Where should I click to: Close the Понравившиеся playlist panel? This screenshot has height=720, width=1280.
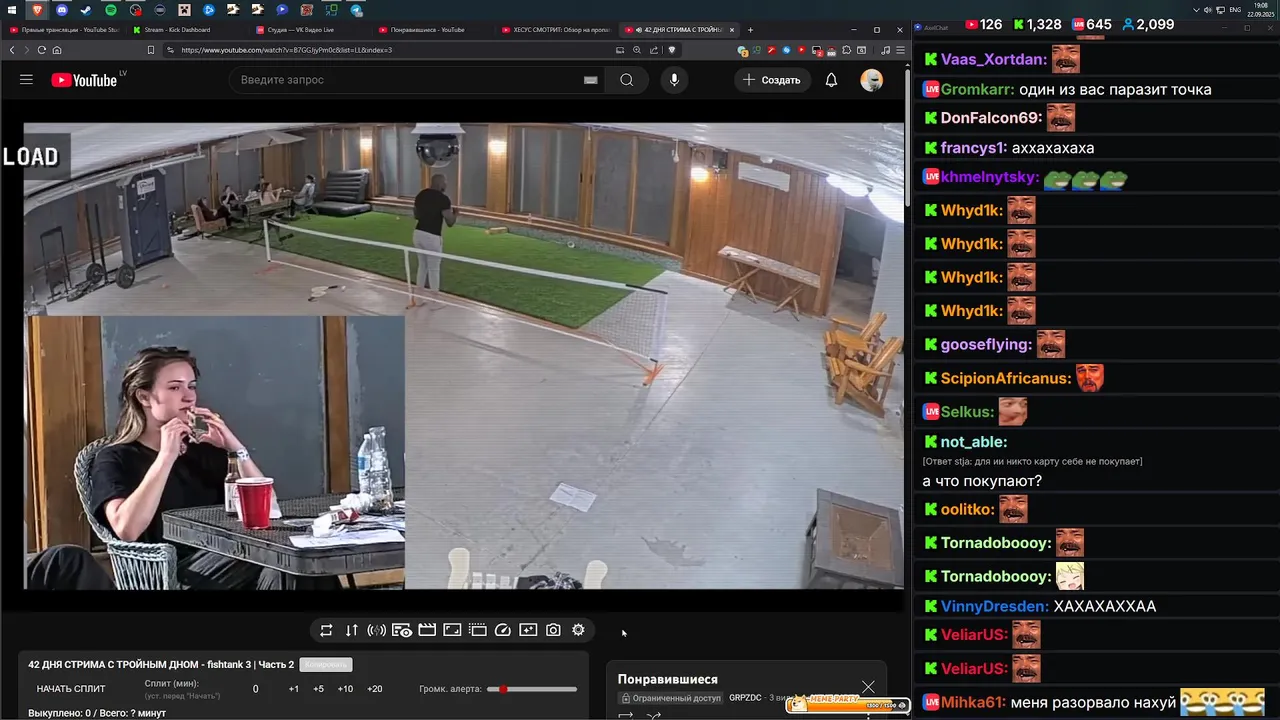[x=868, y=686]
